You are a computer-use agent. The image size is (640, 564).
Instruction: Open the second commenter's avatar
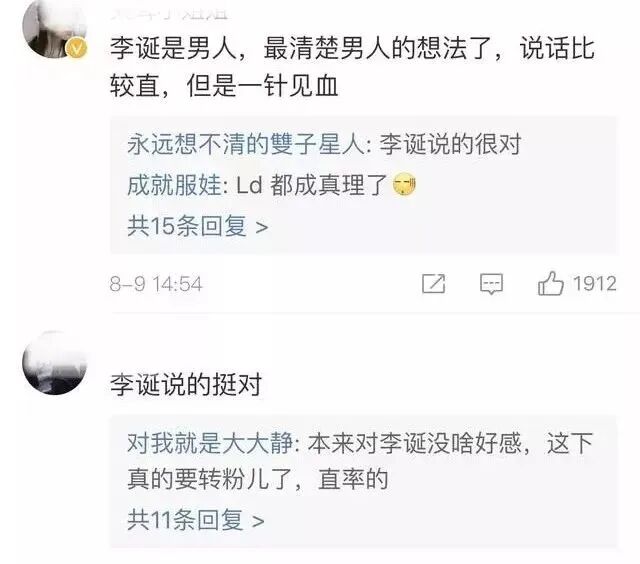pyautogui.click(x=54, y=362)
